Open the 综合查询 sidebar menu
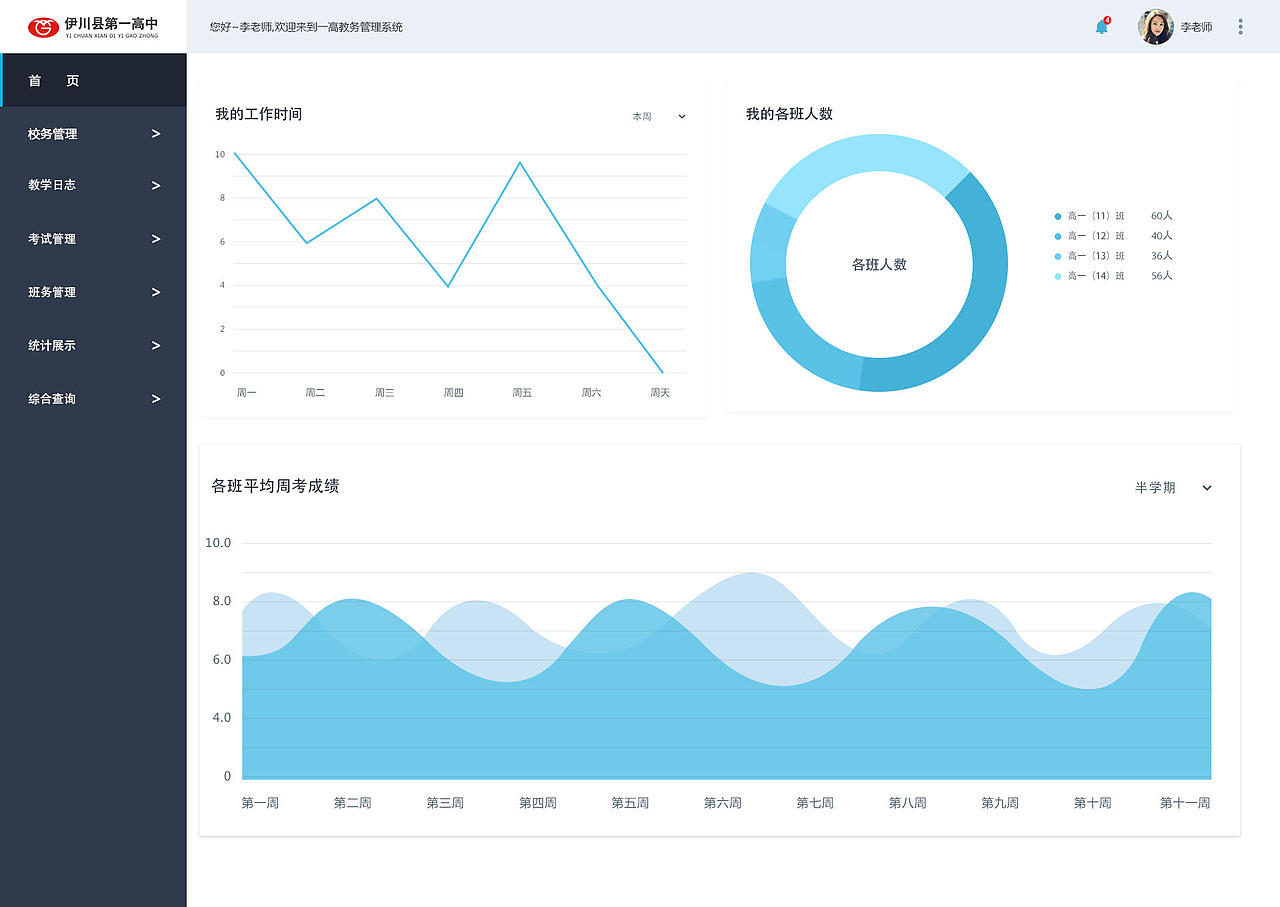Screen dimensions: 1280x907 click(93, 398)
